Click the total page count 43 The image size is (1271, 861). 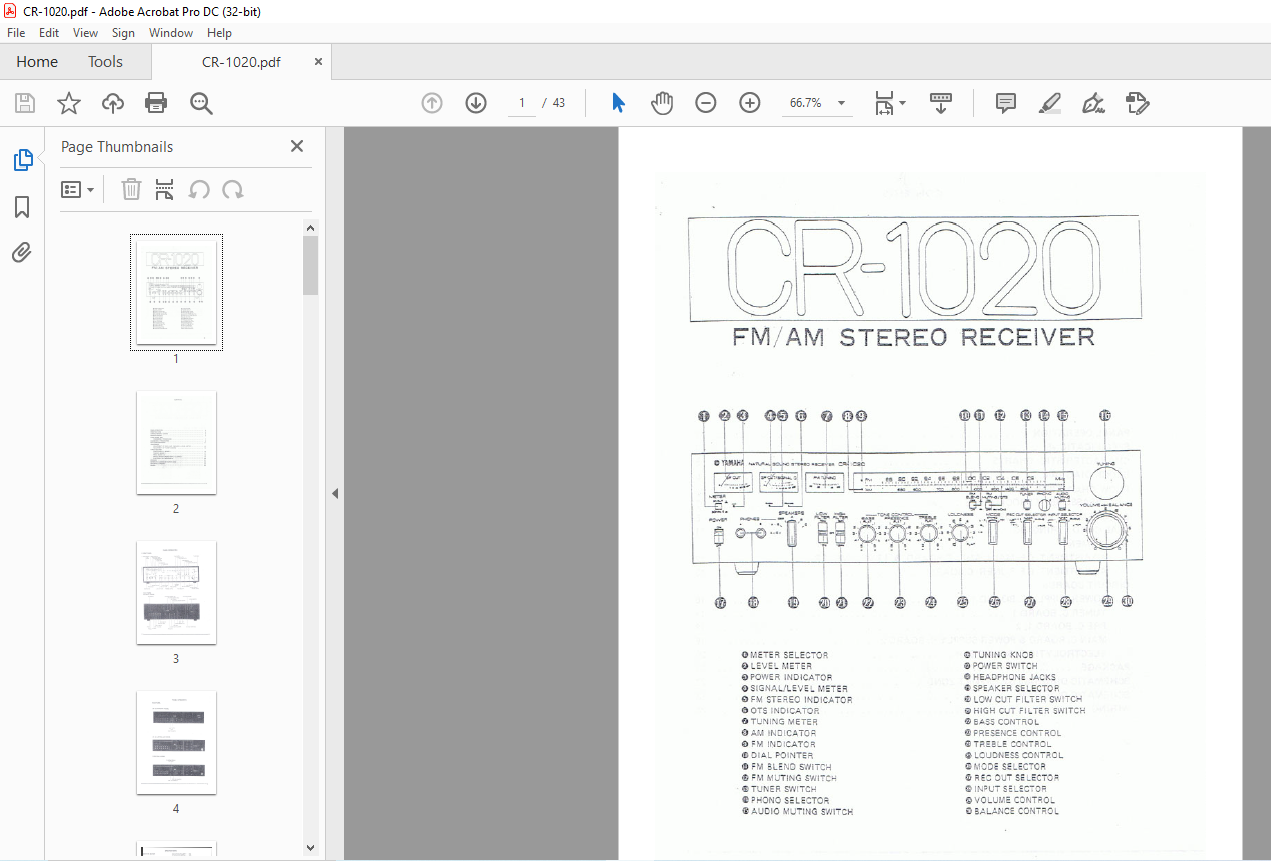point(559,103)
